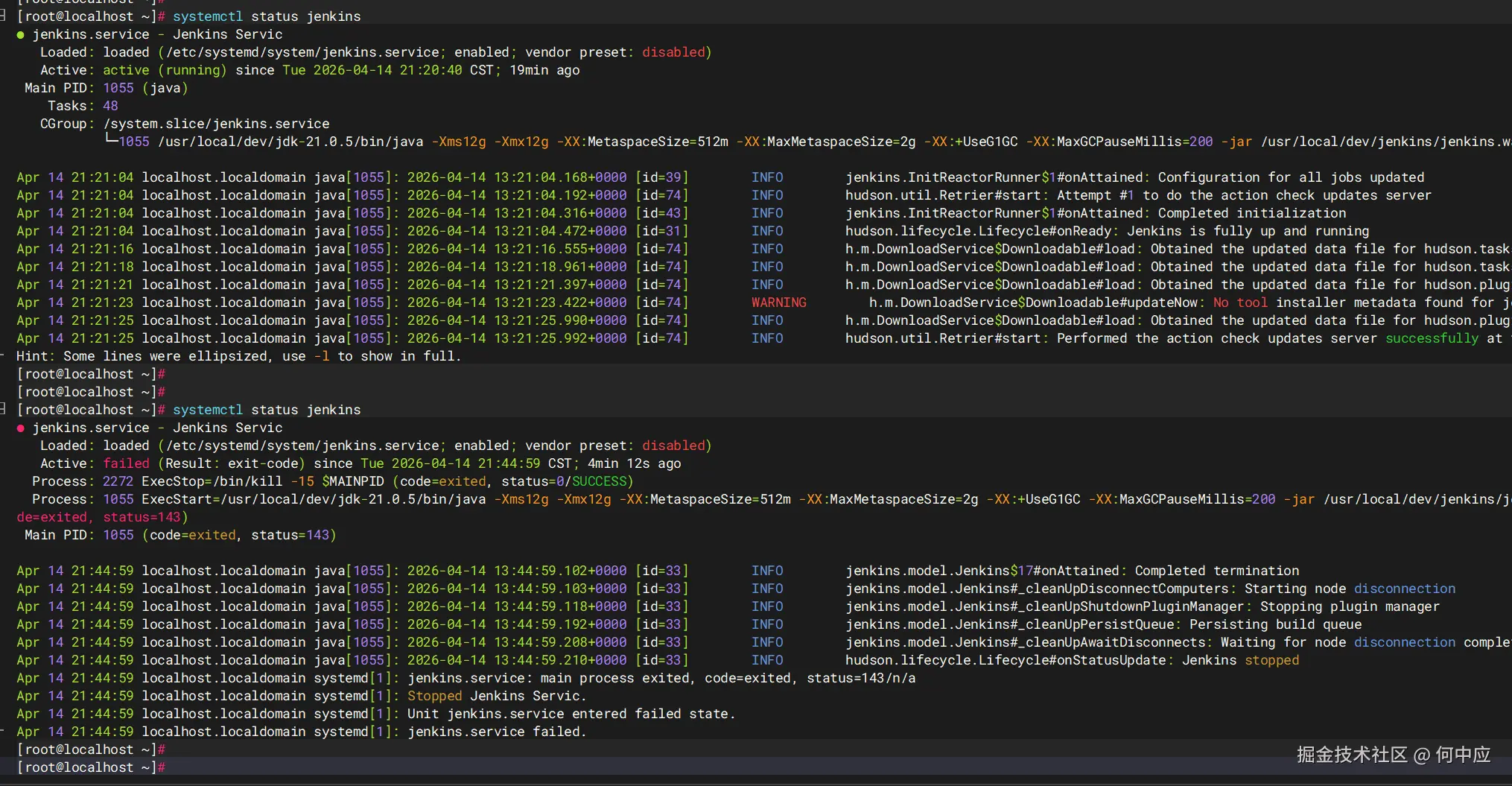1512x786 pixels.
Task: Click the "Unit jenkins.service entered failed state" line
Action: (x=571, y=714)
